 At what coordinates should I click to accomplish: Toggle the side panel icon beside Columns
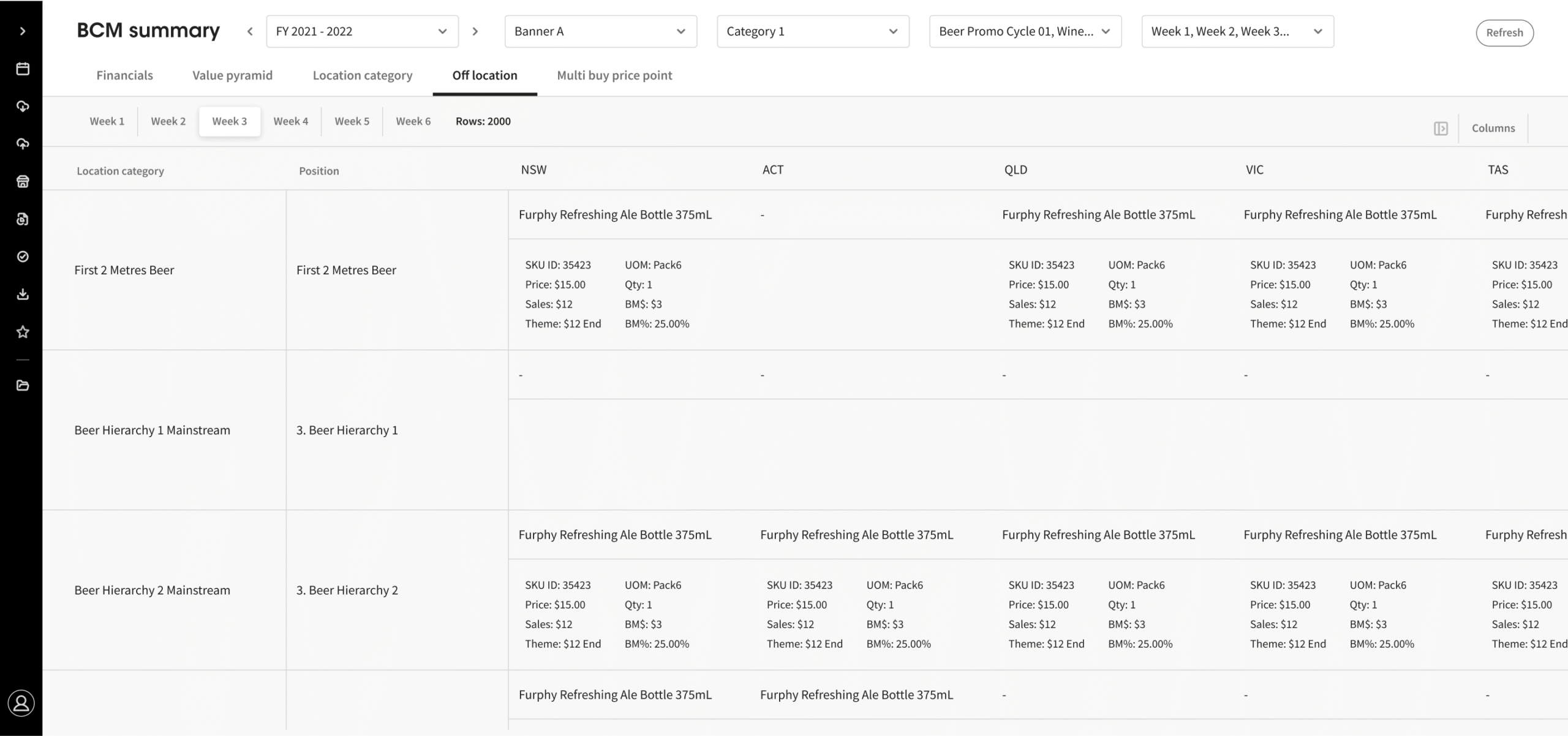pyautogui.click(x=1441, y=128)
